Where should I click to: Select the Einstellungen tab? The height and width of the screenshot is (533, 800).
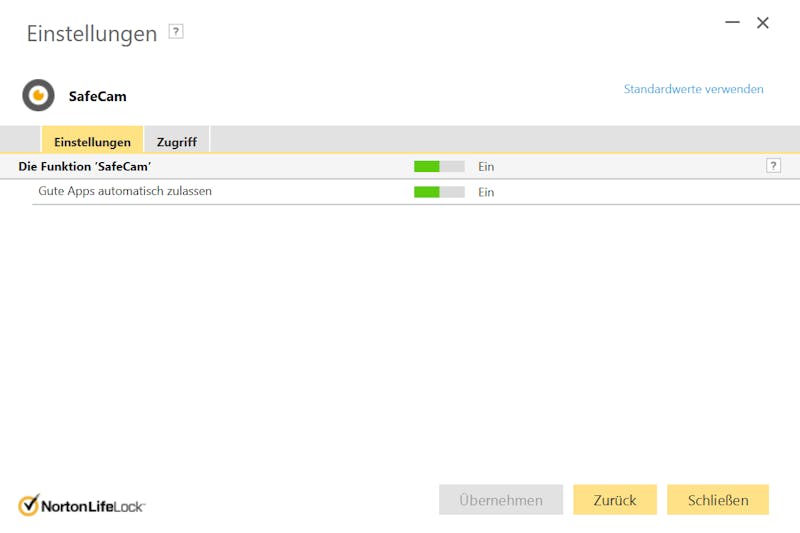(x=92, y=141)
